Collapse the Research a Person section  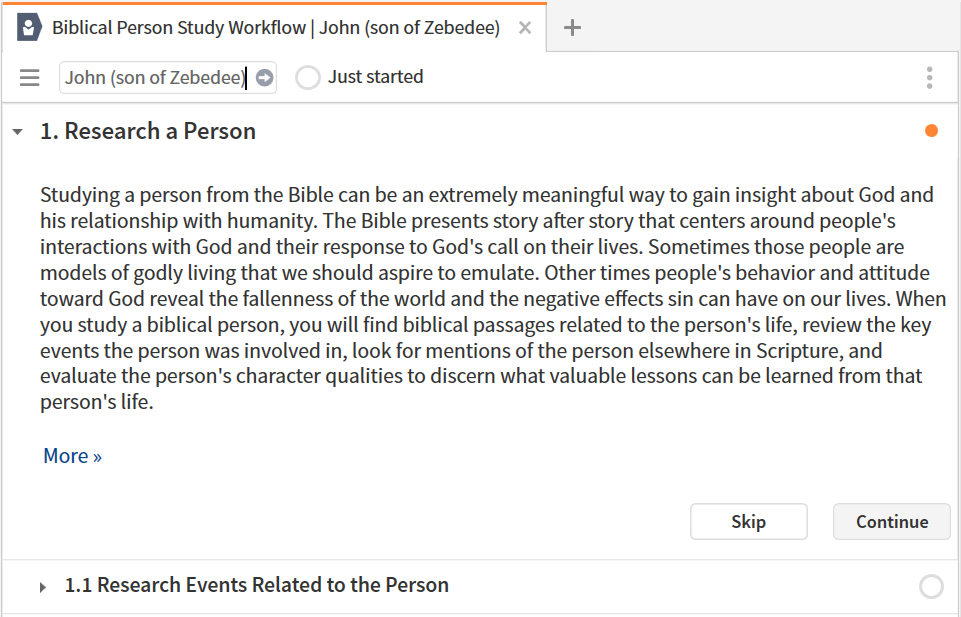(18, 131)
